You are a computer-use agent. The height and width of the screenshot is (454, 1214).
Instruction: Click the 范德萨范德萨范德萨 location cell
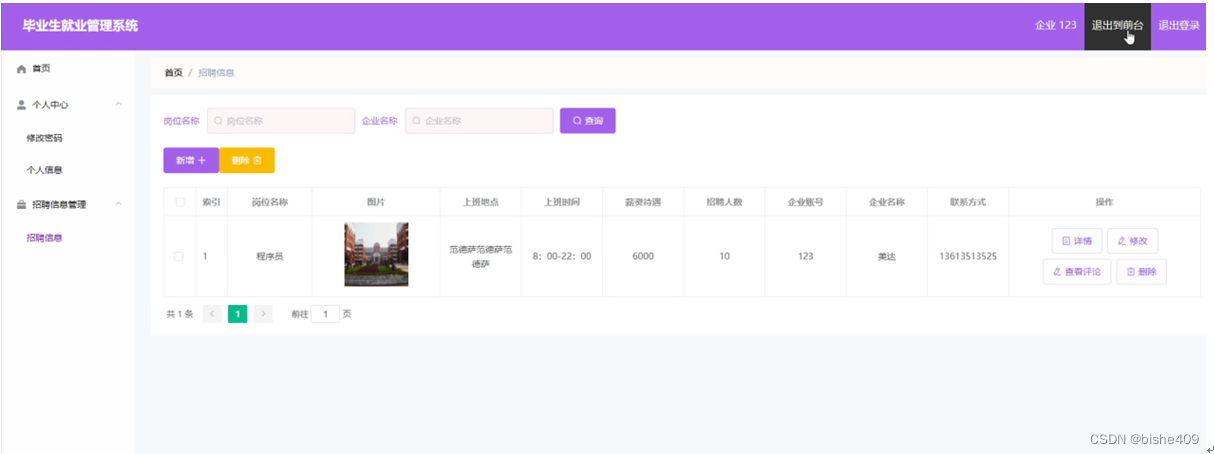pyautogui.click(x=480, y=256)
